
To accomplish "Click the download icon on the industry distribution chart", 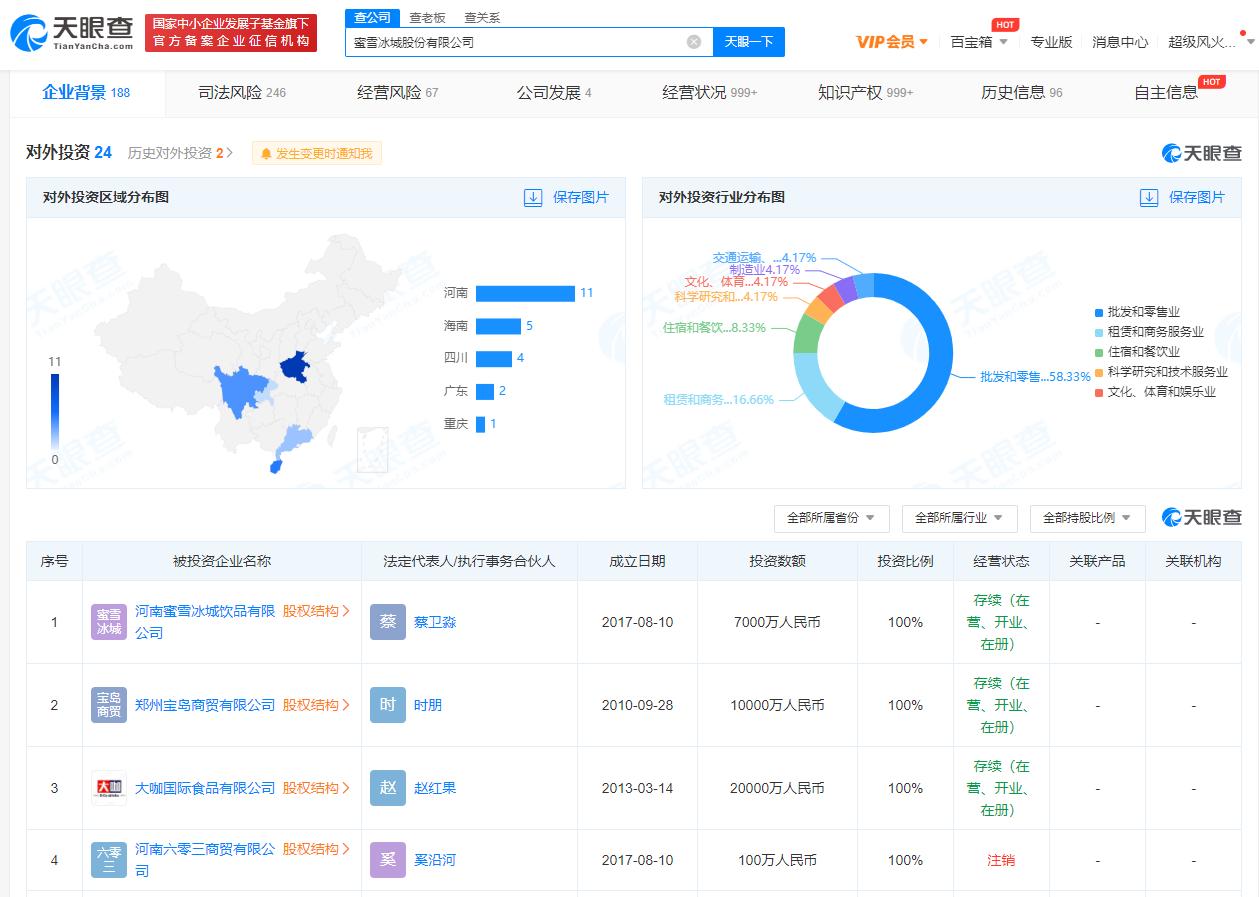I will click(1148, 197).
